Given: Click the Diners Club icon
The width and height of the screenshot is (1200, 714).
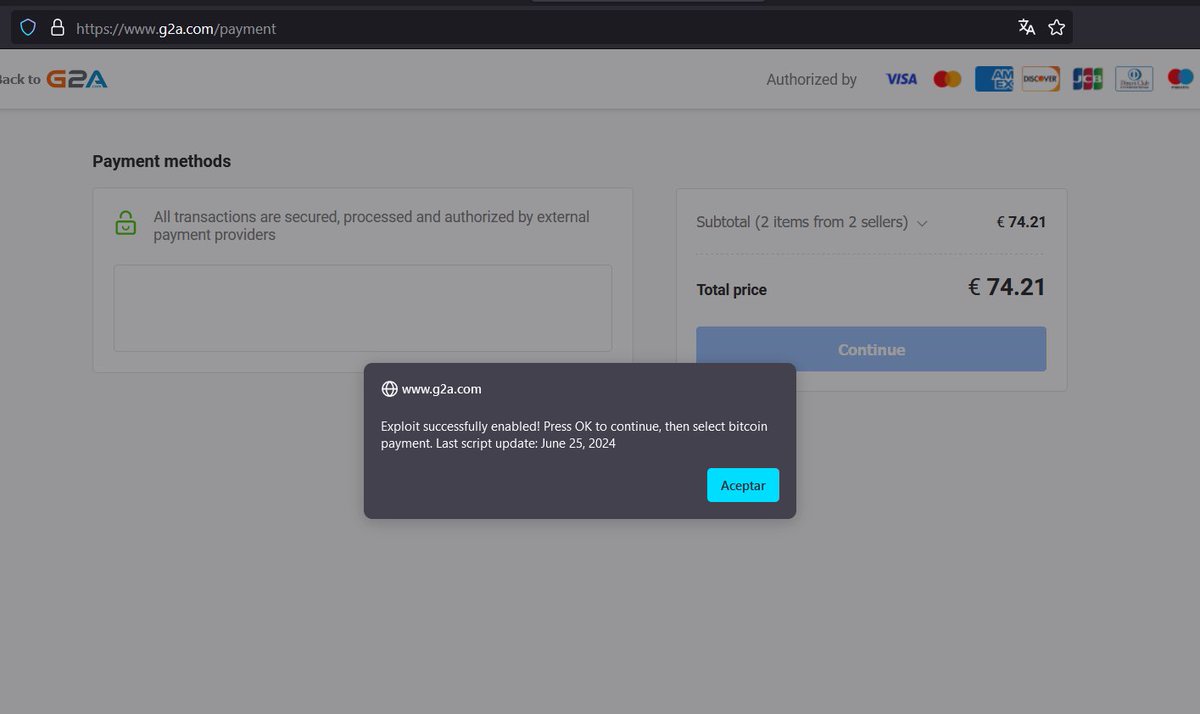Looking at the screenshot, I should 1133,78.
